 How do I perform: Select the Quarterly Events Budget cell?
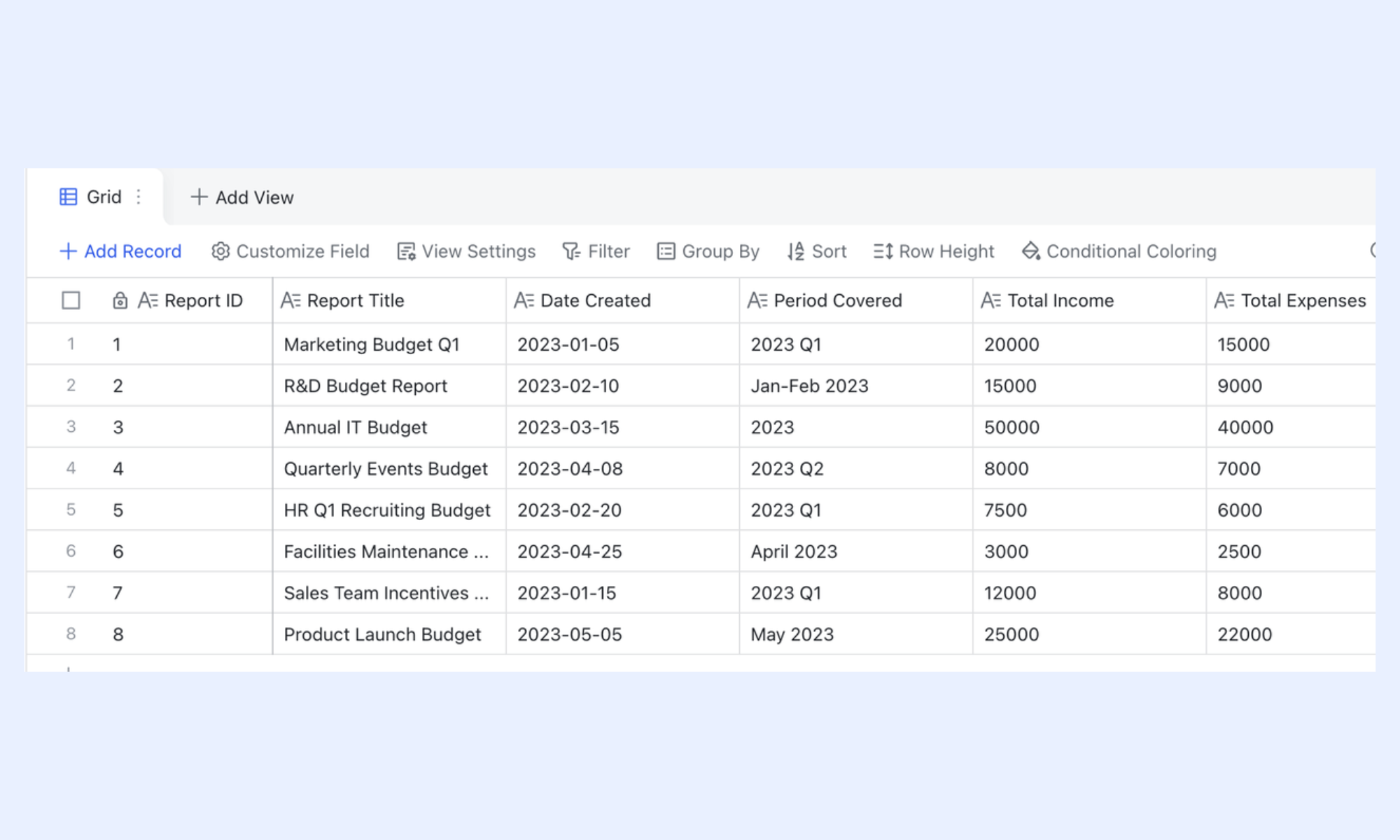click(x=389, y=468)
